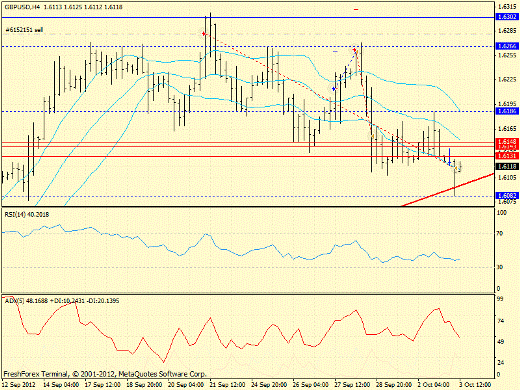The height and width of the screenshot is (390, 520).
Task: Click the RSI(14) 40.2018 indicator label
Action: tap(27, 214)
